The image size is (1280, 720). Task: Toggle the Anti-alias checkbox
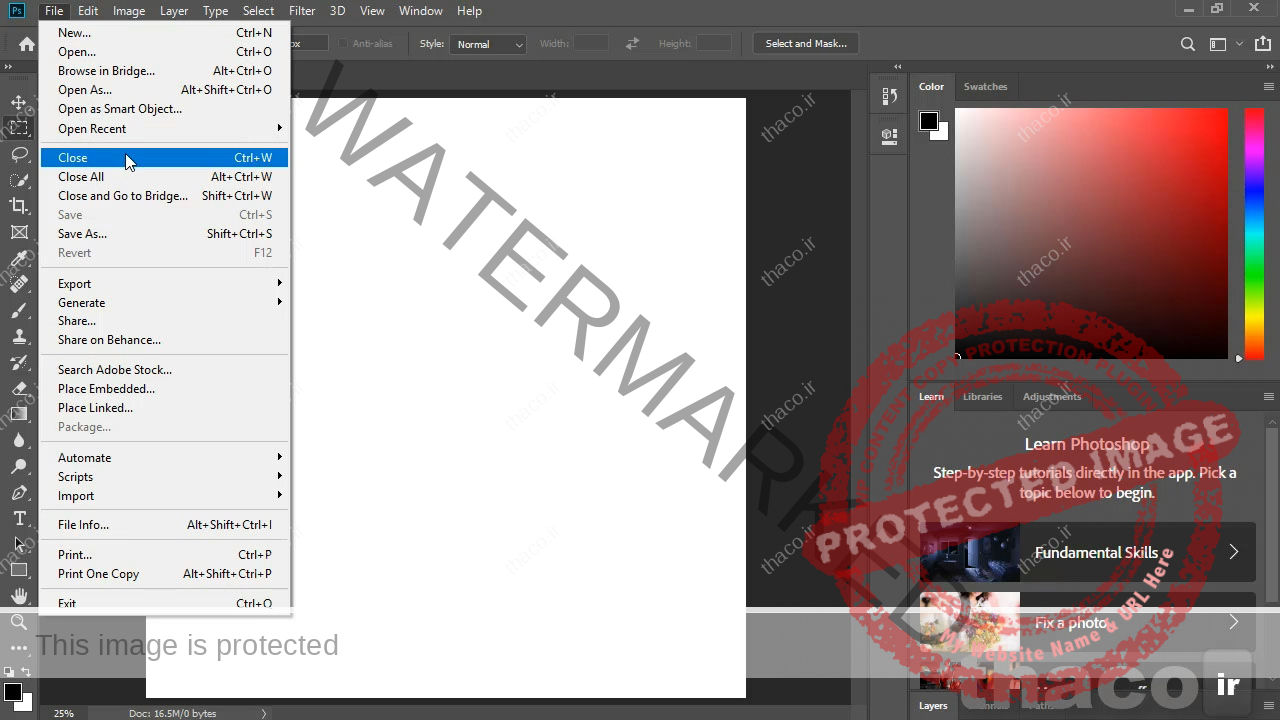[x=343, y=44]
